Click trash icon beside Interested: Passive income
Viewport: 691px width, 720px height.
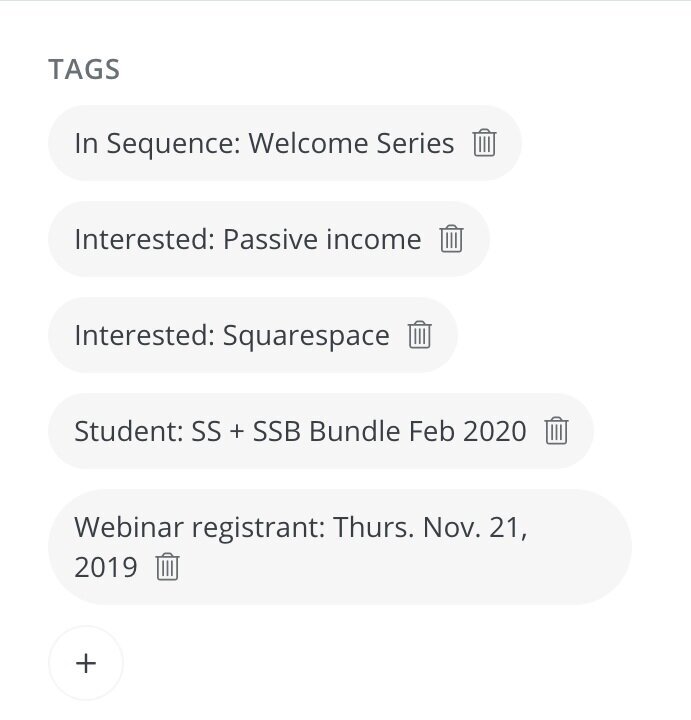point(451,239)
